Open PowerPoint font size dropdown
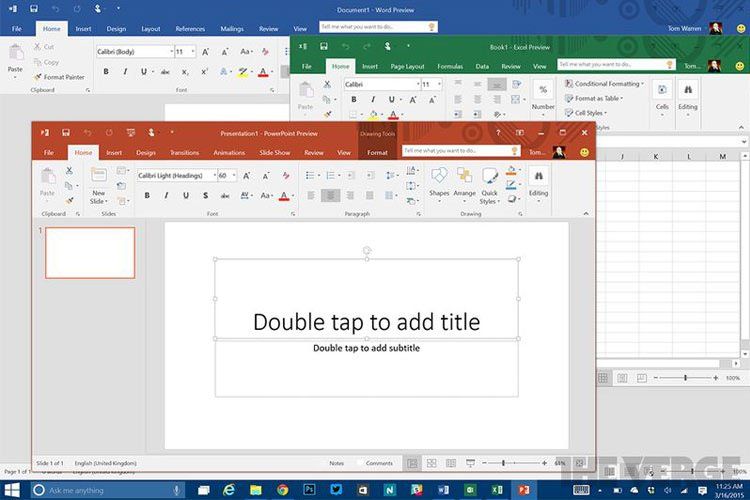Image resolution: width=750 pixels, height=500 pixels. pyautogui.click(x=234, y=176)
